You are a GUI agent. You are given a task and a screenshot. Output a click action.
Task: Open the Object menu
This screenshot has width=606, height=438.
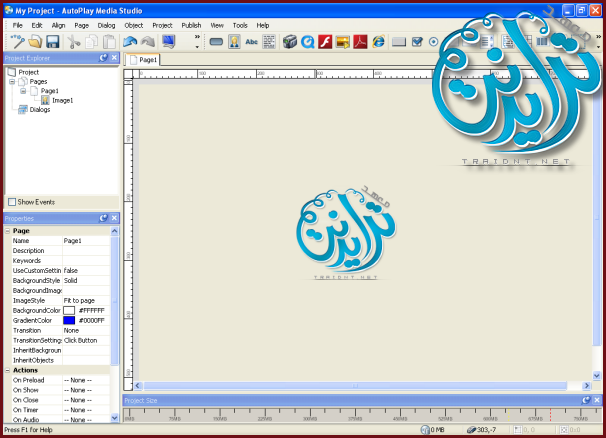click(x=134, y=25)
